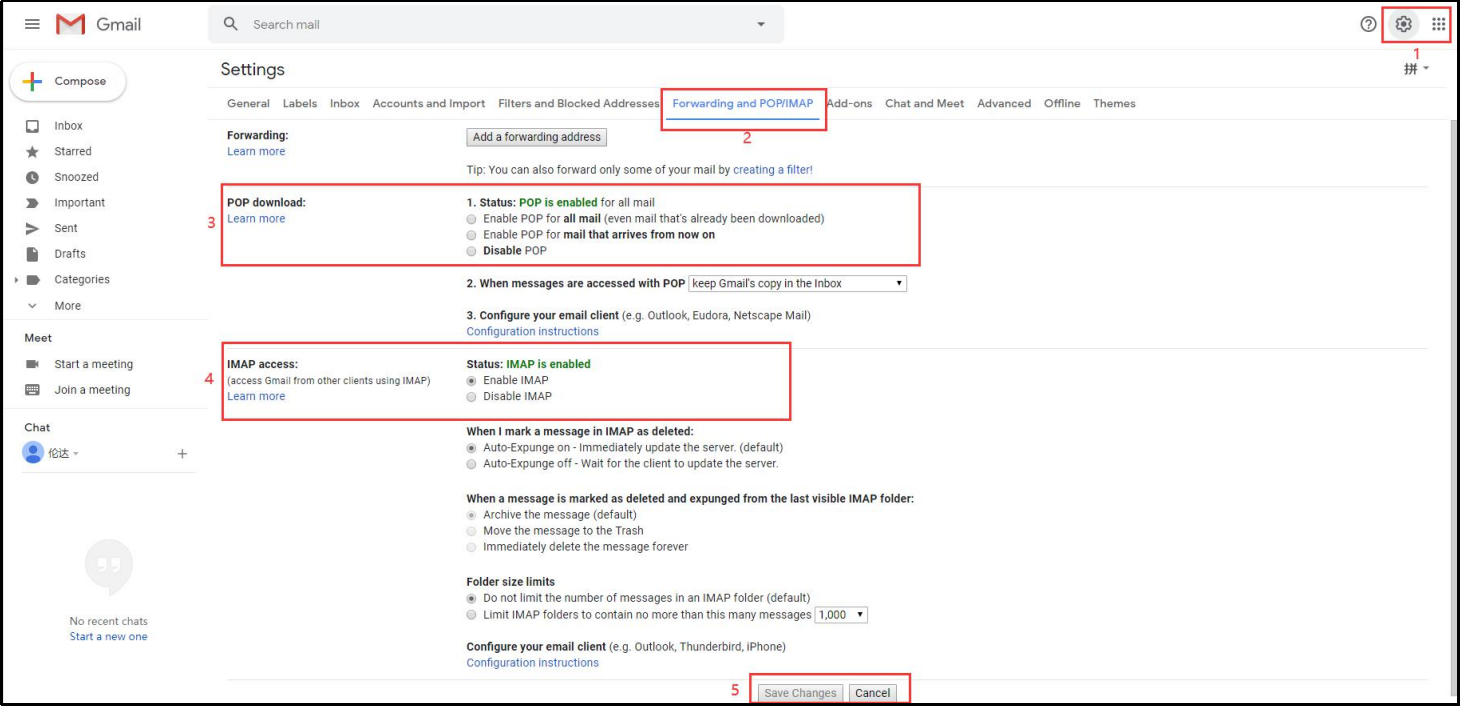Click the Settings gear icon
Viewport: 1460px width, 707px height.
(1403, 25)
